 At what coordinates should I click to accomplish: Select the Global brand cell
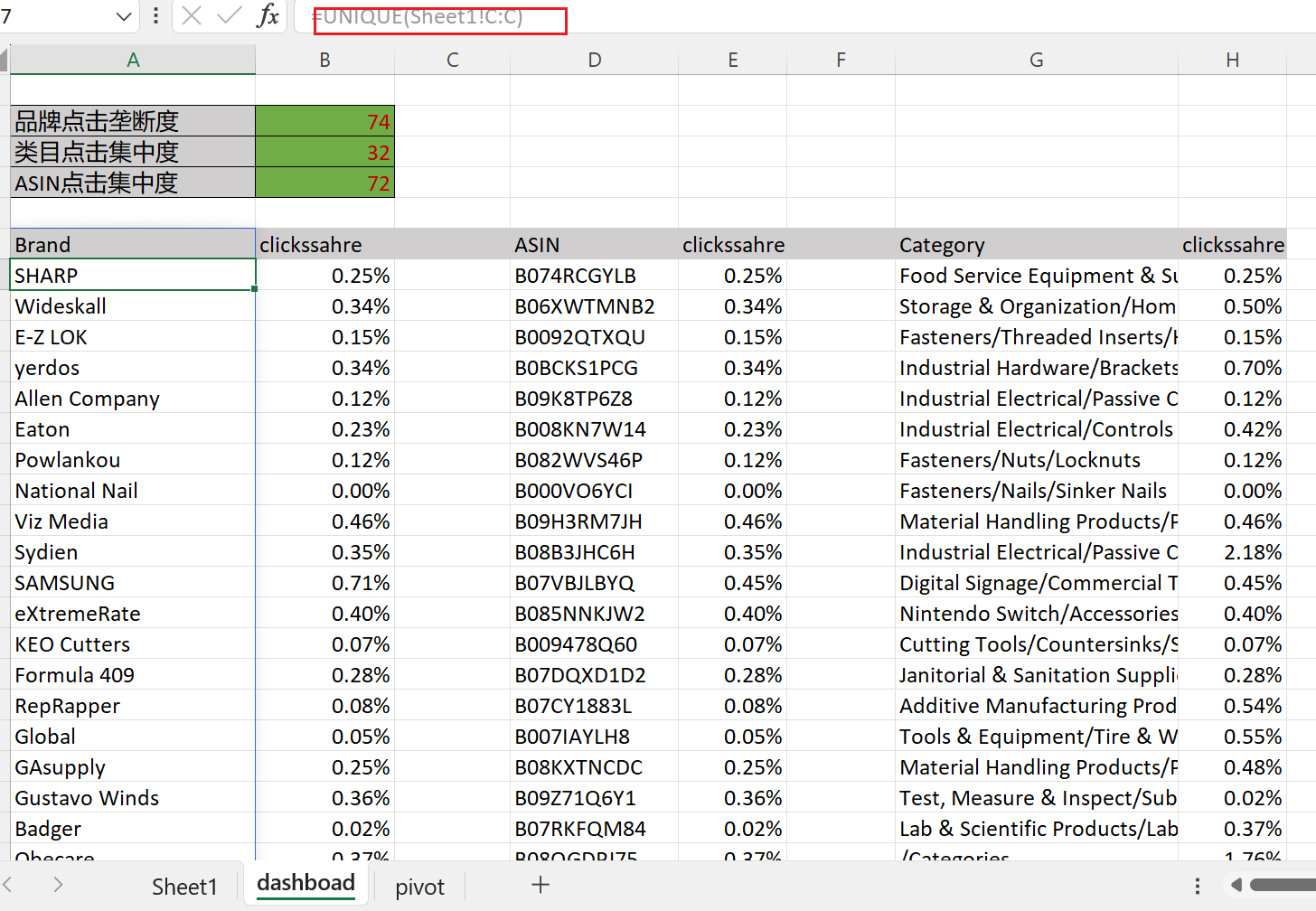[133, 736]
